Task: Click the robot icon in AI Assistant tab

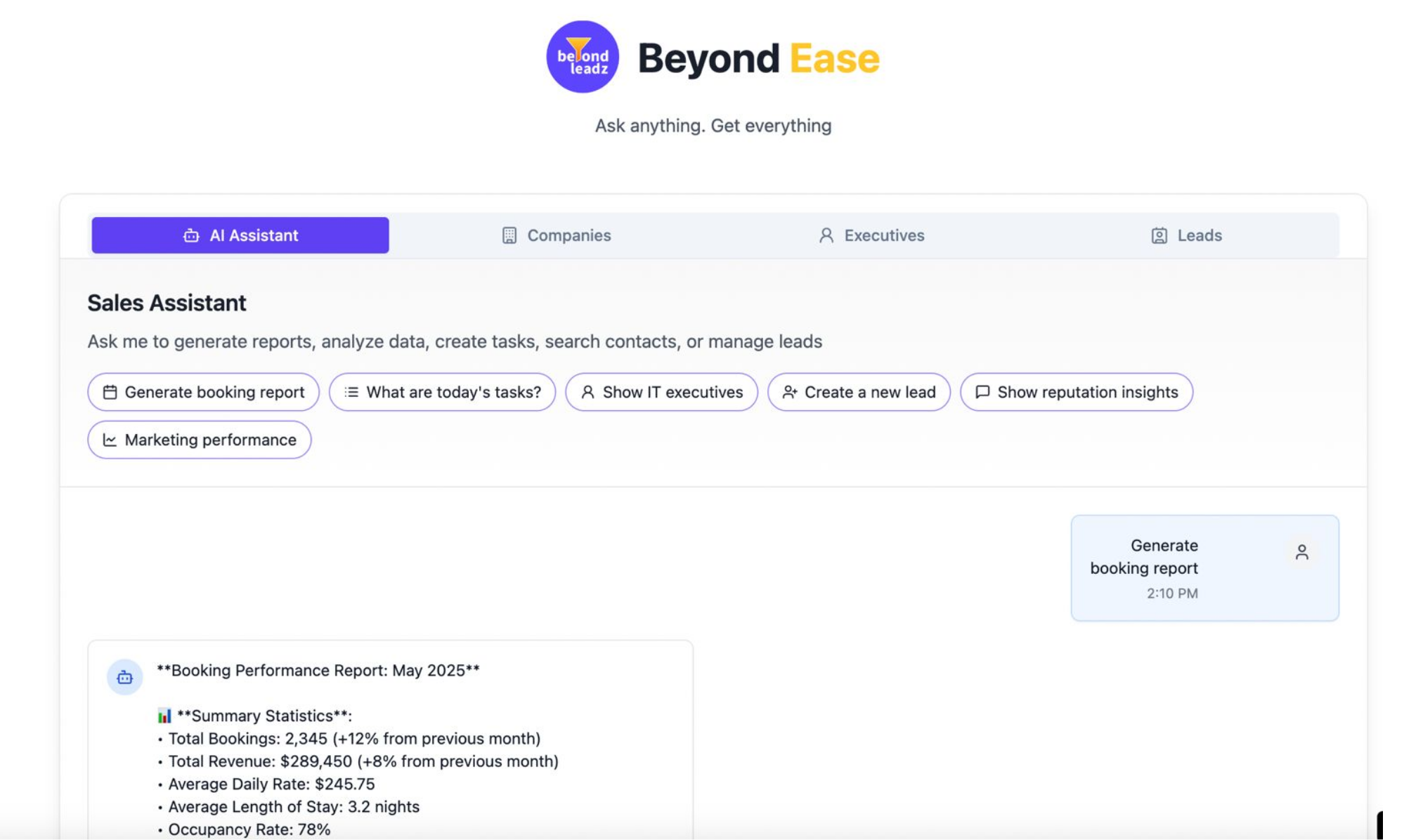Action: 191,236
